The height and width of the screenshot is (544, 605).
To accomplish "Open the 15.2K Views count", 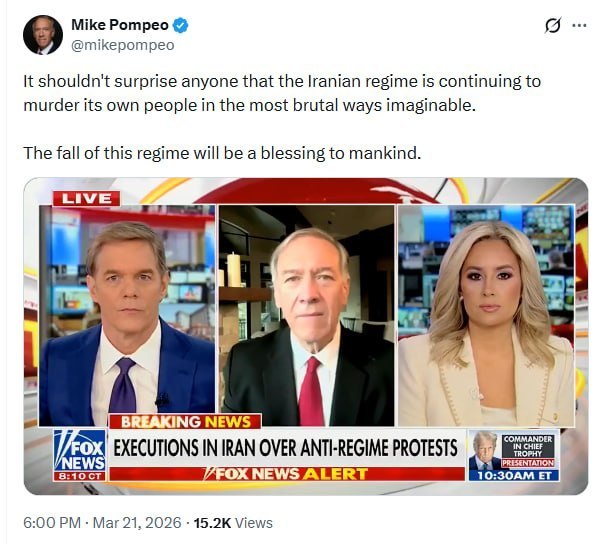I will point(233,523).
